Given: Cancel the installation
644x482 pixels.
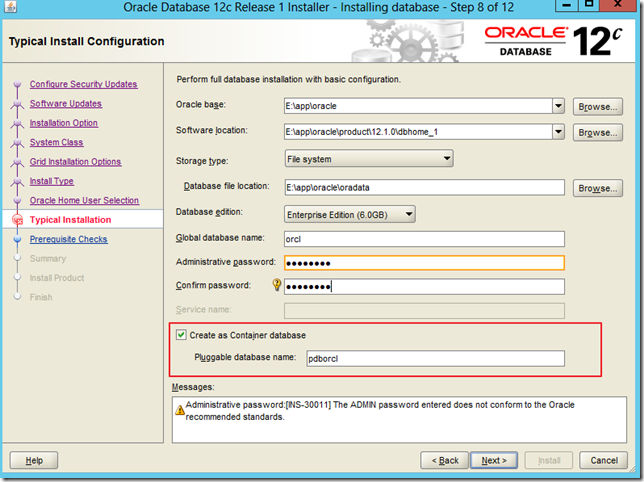Looking at the screenshot, I should point(604,460).
